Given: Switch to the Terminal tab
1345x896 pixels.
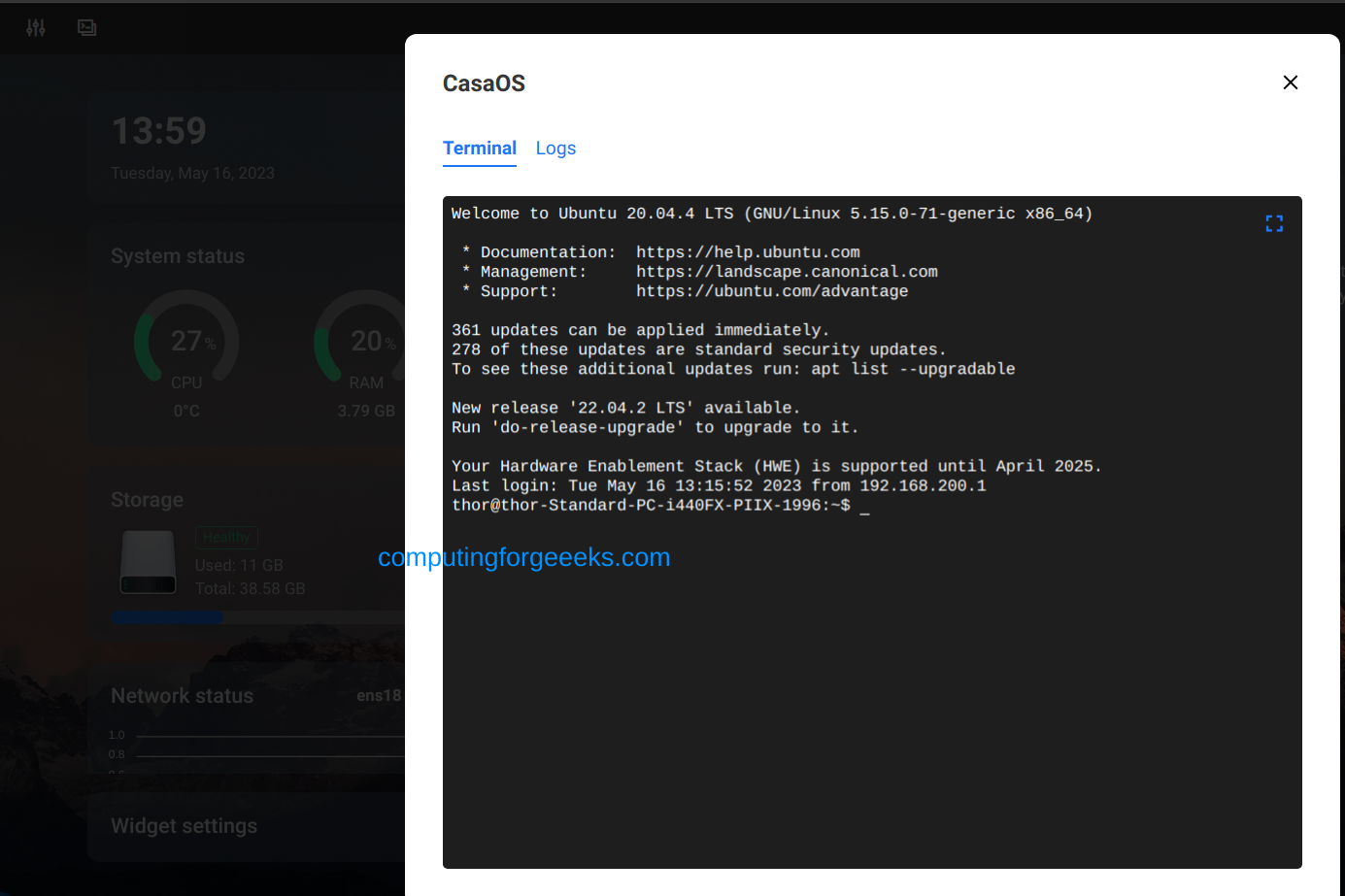Looking at the screenshot, I should pos(480,148).
